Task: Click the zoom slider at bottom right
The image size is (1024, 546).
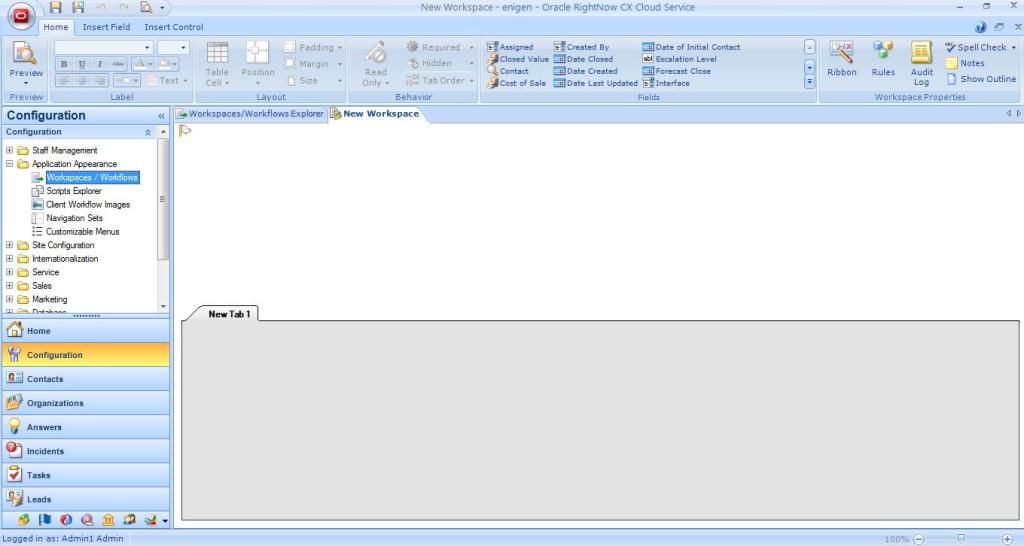Action: (x=961, y=539)
